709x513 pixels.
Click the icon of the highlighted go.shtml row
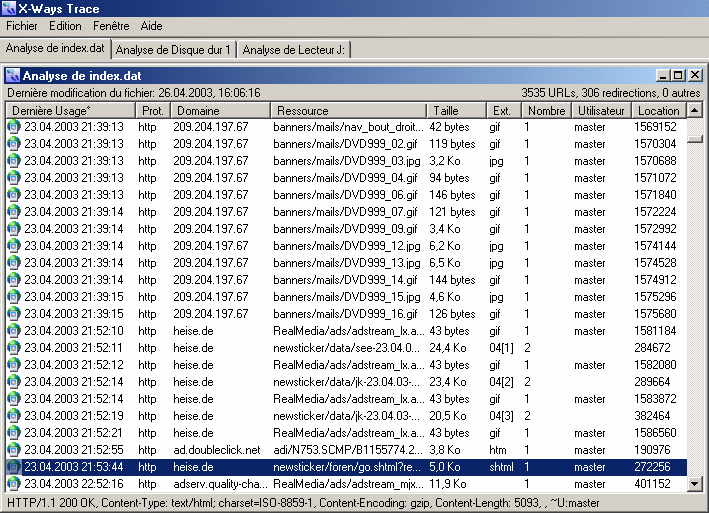click(x=13, y=467)
